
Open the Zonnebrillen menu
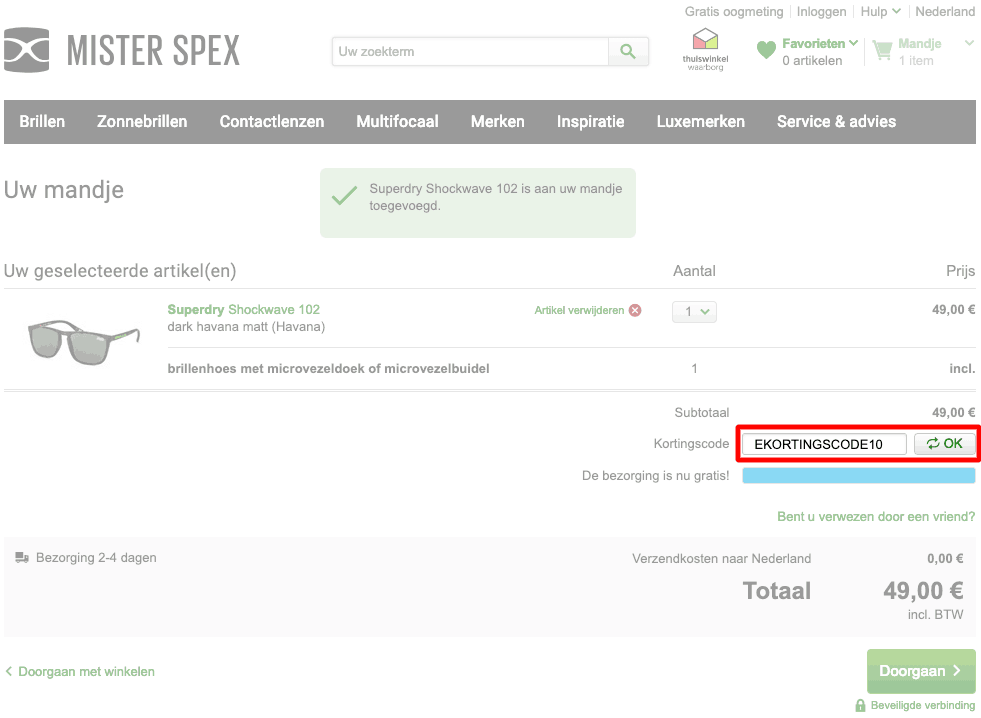click(x=142, y=121)
